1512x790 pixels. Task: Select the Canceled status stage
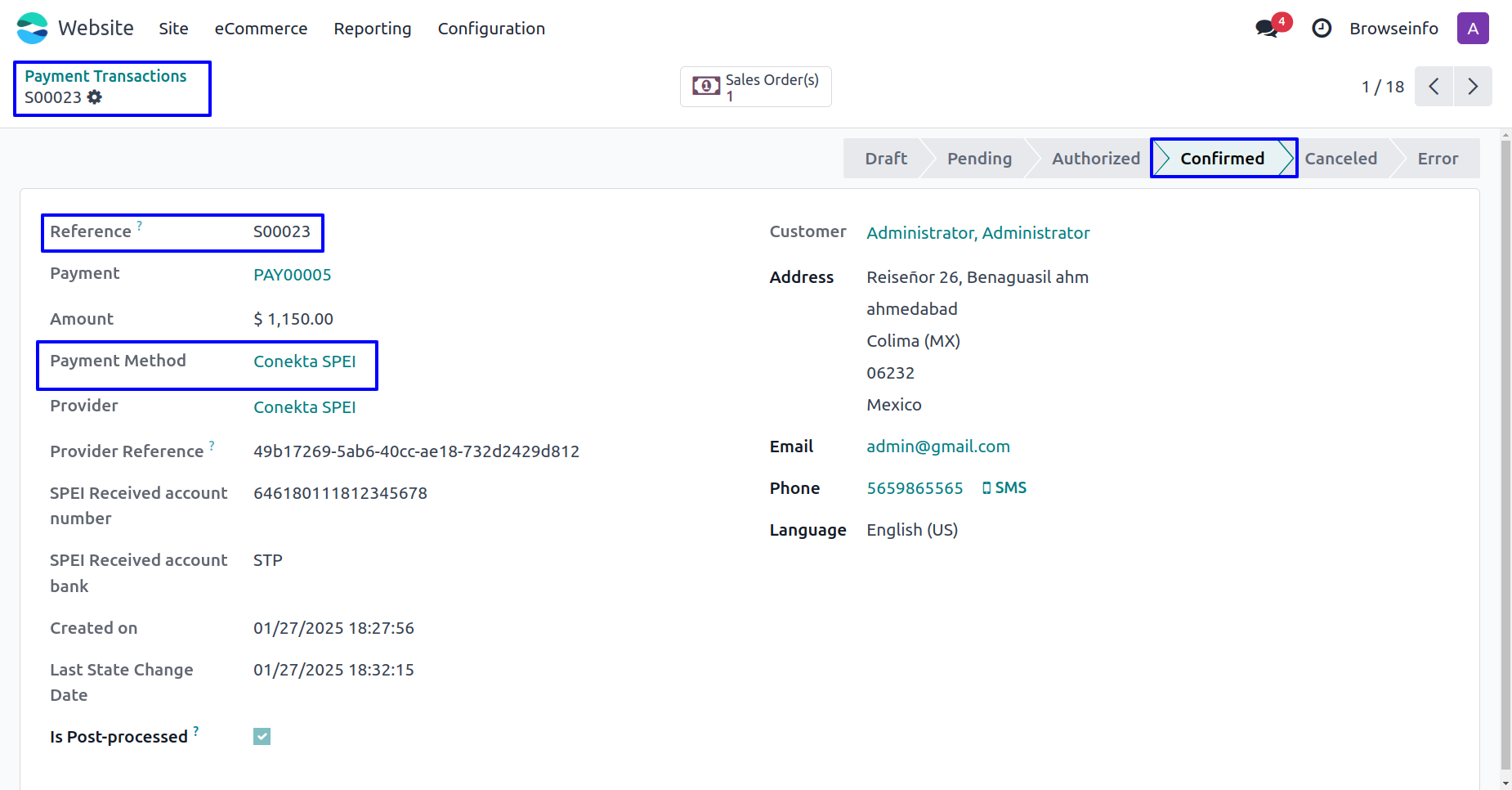coord(1340,159)
